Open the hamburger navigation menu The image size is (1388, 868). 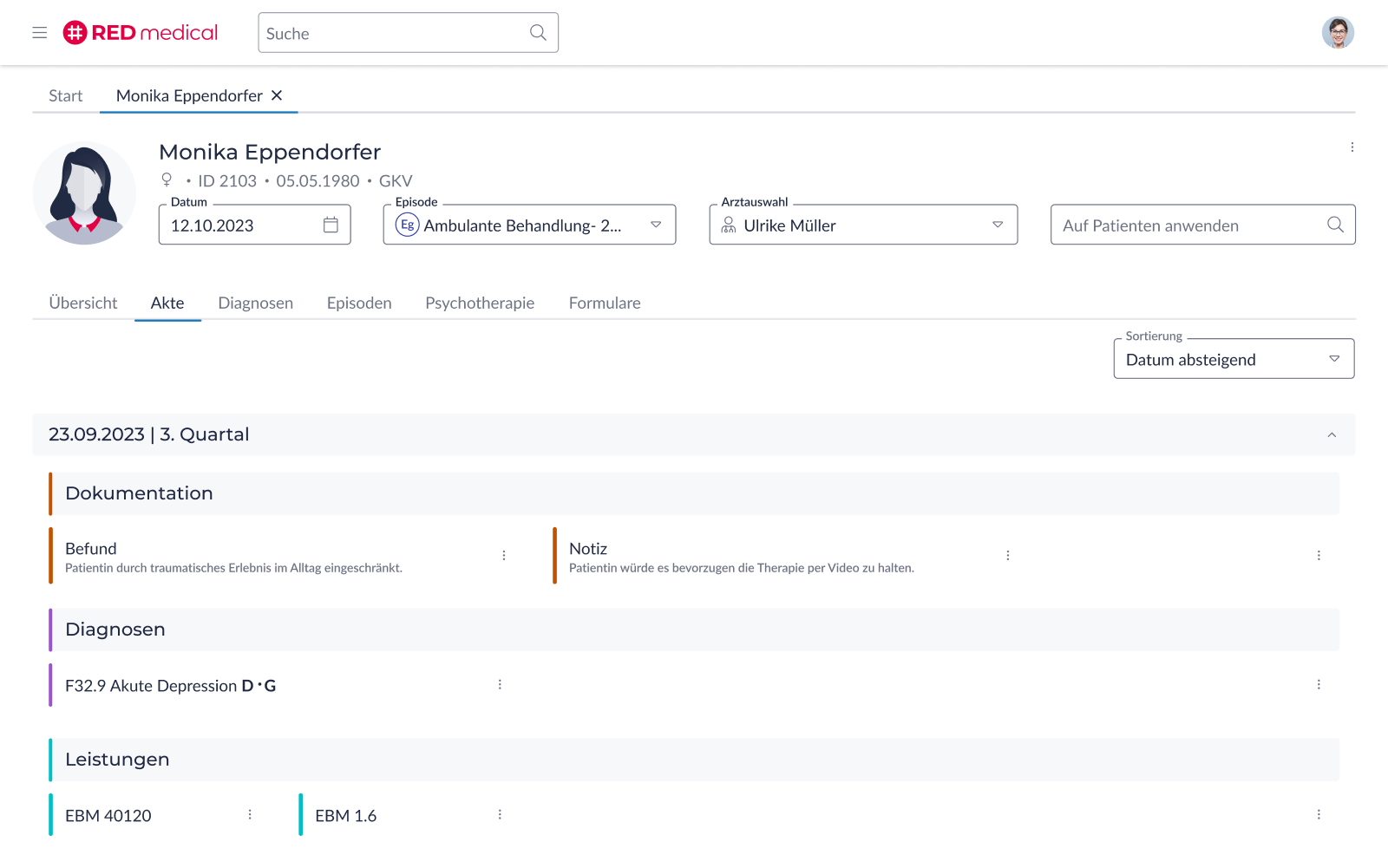click(x=39, y=33)
